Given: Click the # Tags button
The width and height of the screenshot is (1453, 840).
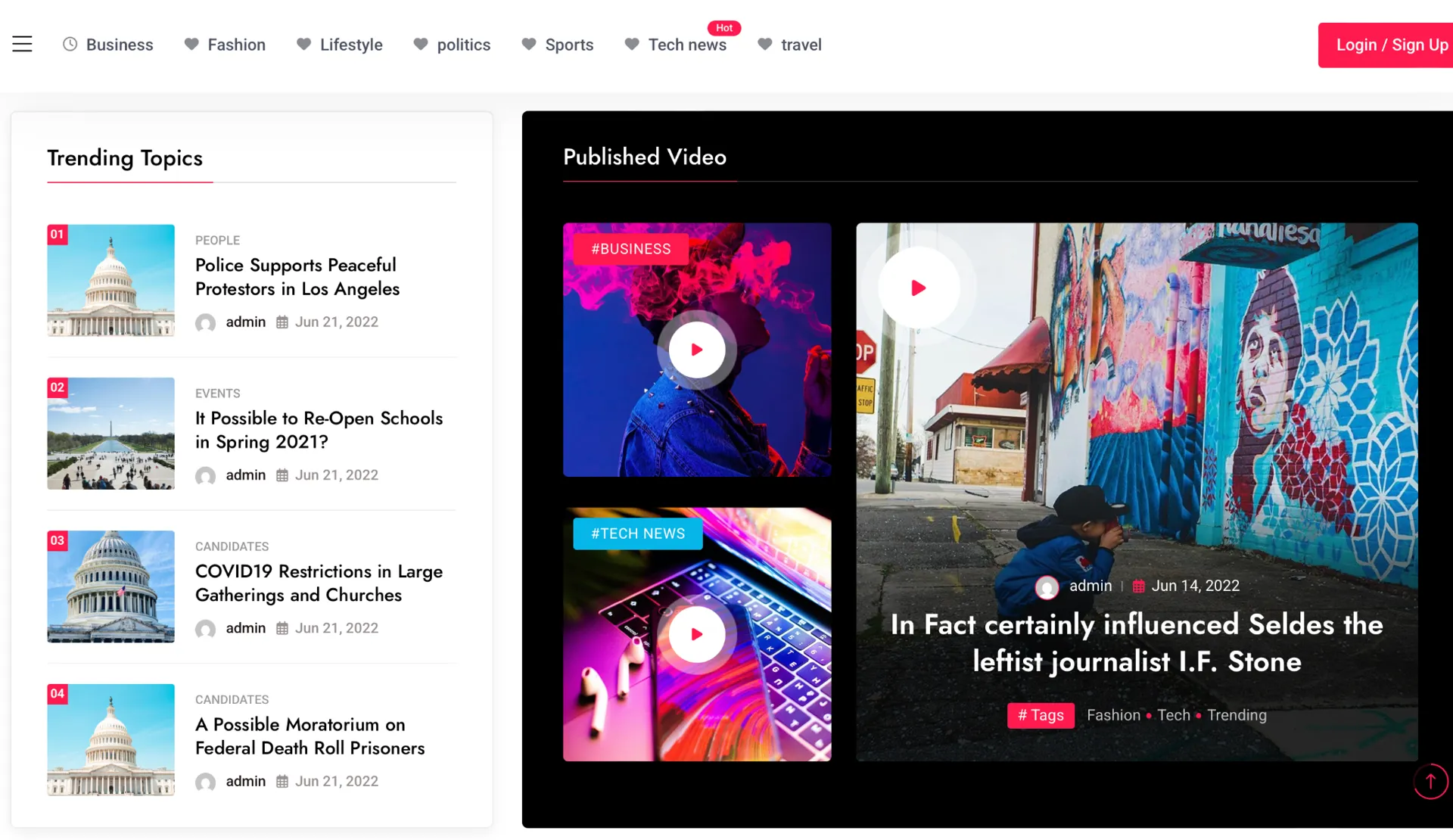Looking at the screenshot, I should coord(1041,715).
